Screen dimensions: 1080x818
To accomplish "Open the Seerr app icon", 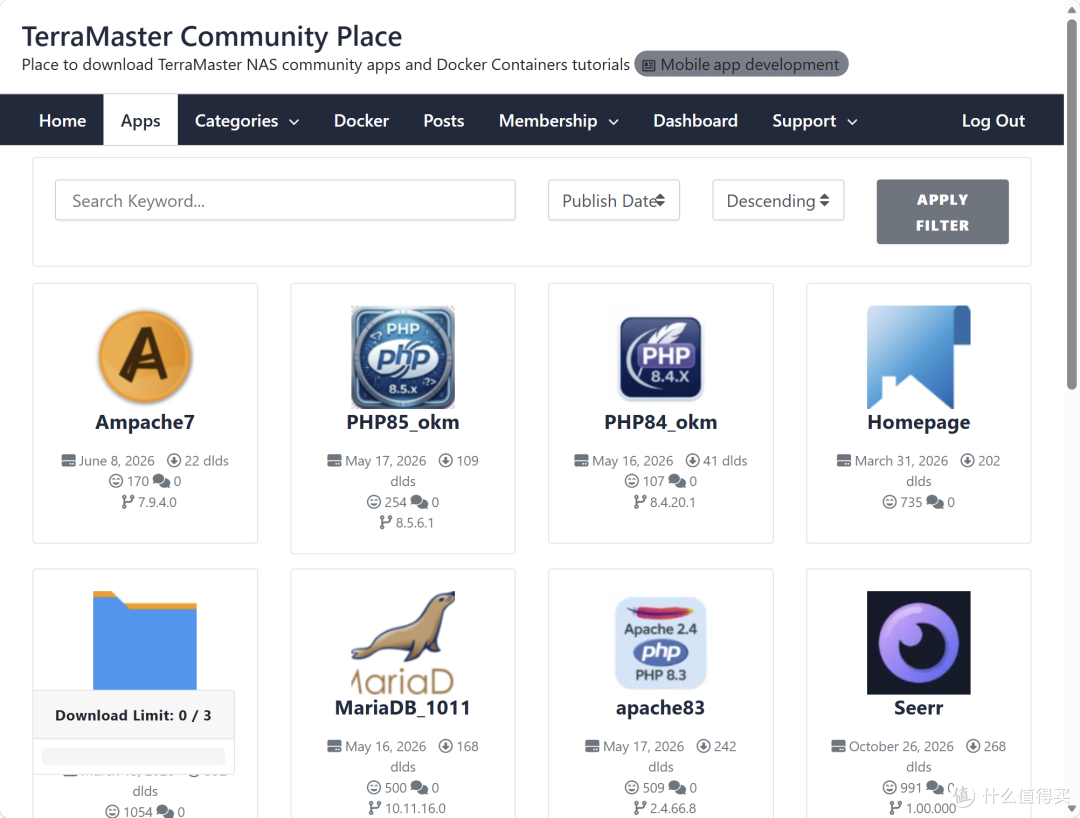I will (918, 642).
